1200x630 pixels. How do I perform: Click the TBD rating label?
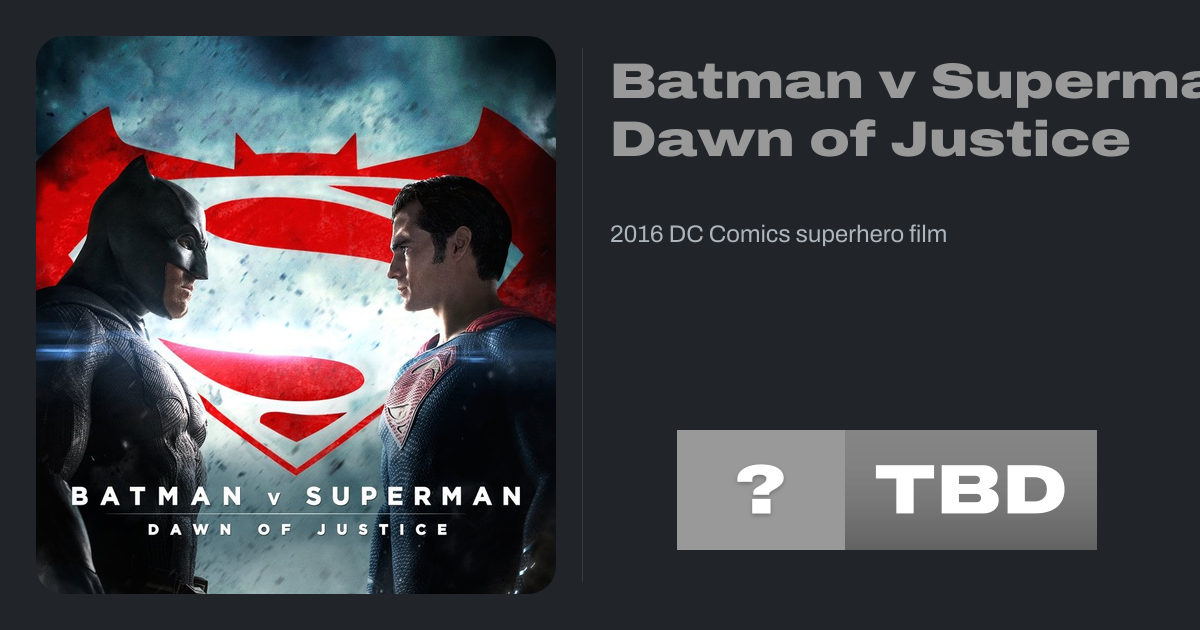[x=970, y=490]
